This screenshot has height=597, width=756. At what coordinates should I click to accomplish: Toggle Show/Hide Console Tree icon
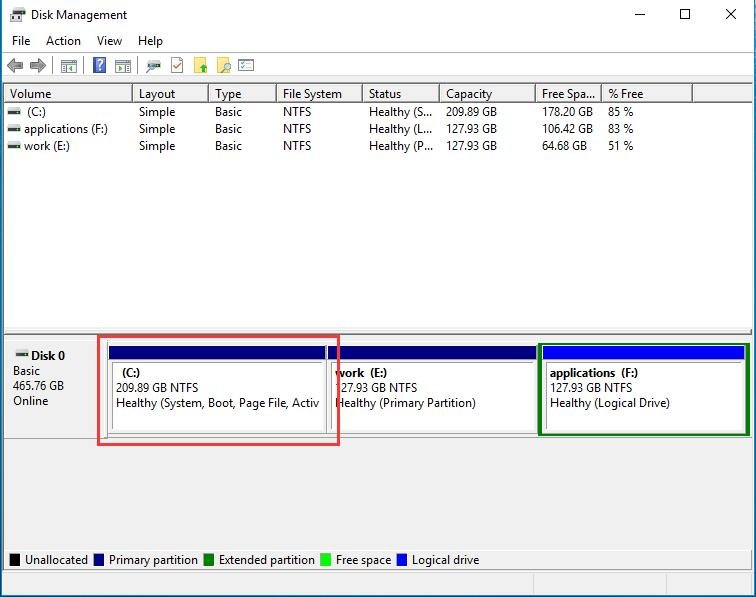pos(69,66)
